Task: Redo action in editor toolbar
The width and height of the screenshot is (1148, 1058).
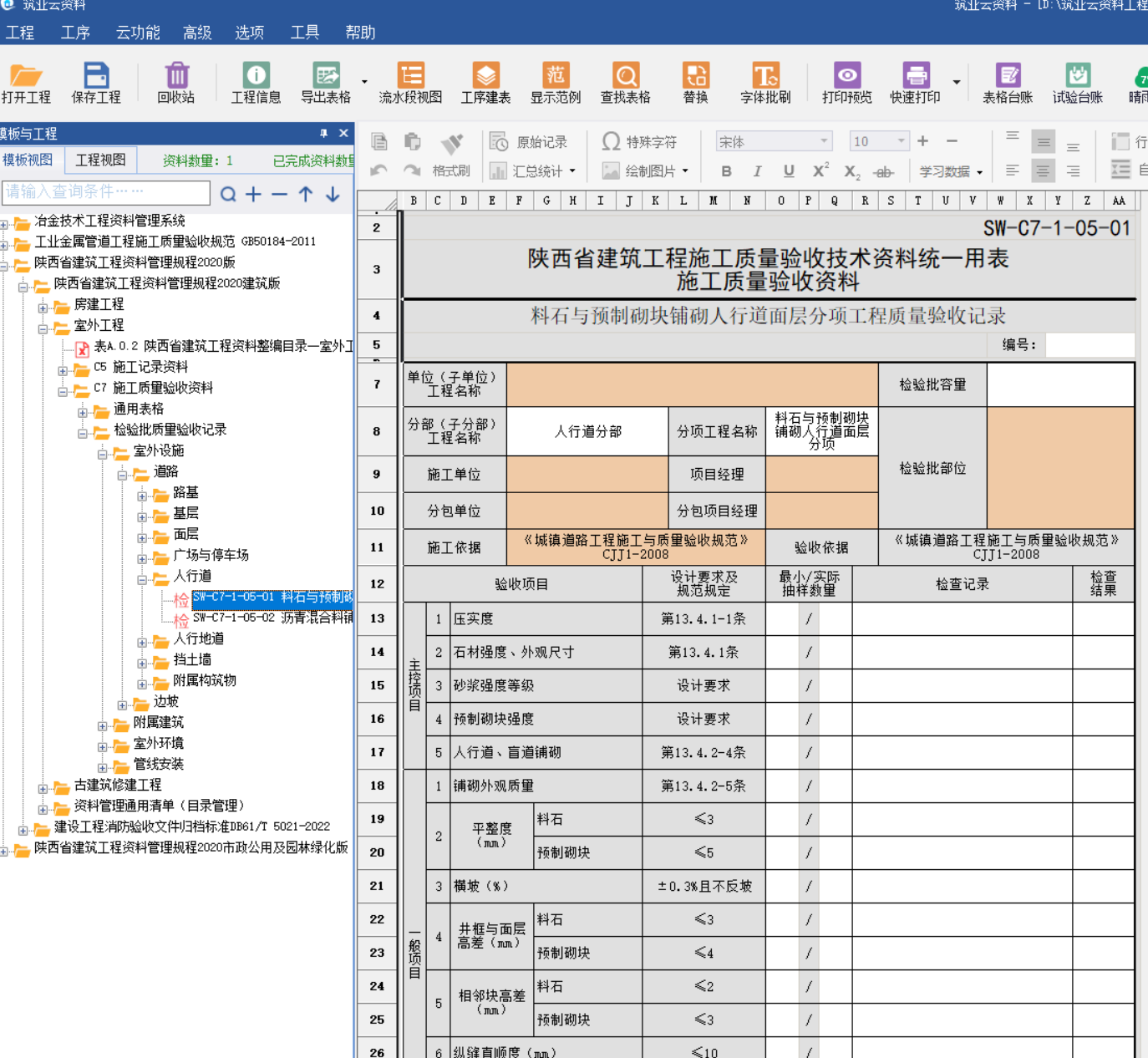Action: tap(412, 170)
